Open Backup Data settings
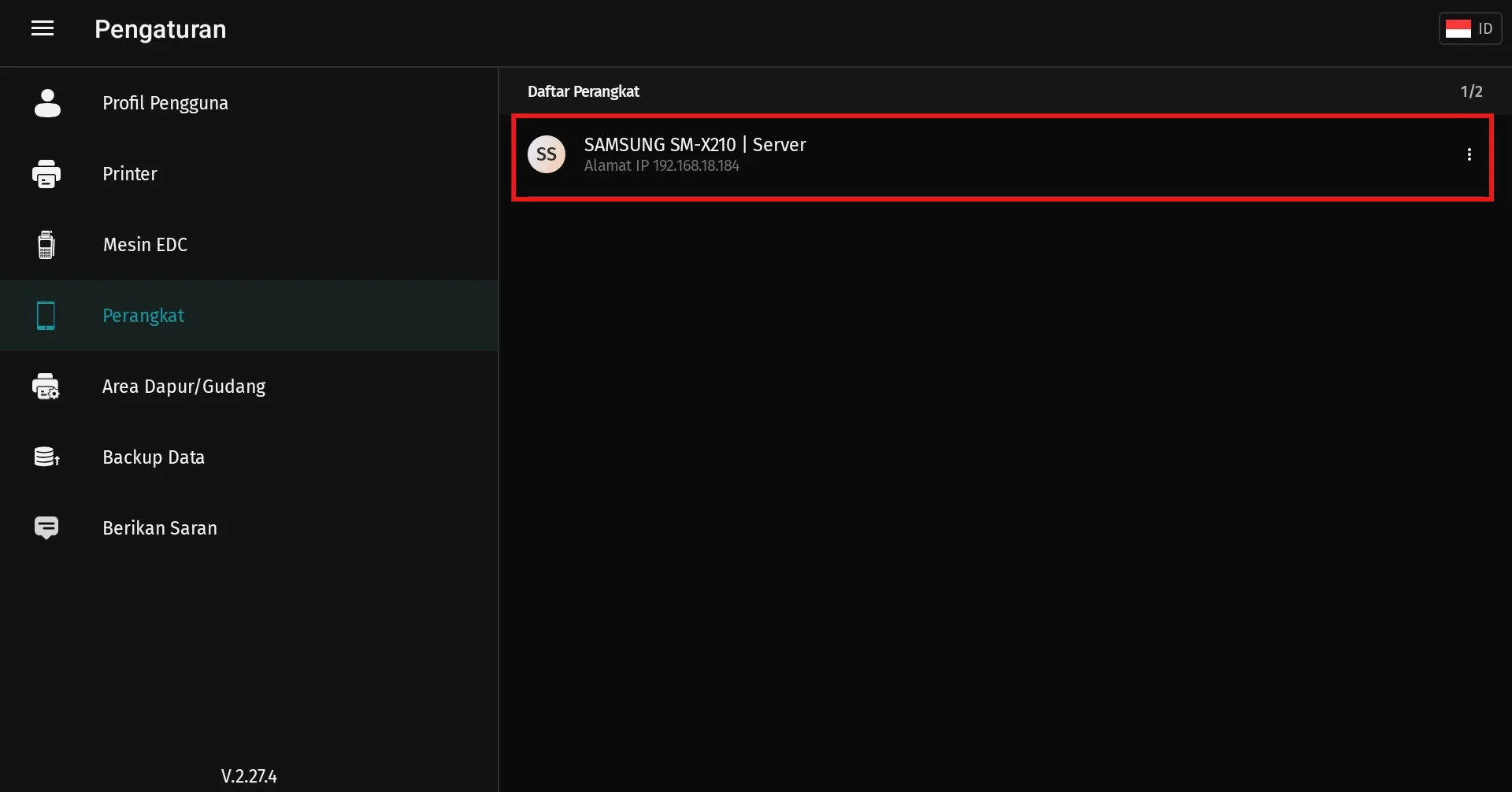This screenshot has height=792, width=1512. tap(154, 457)
